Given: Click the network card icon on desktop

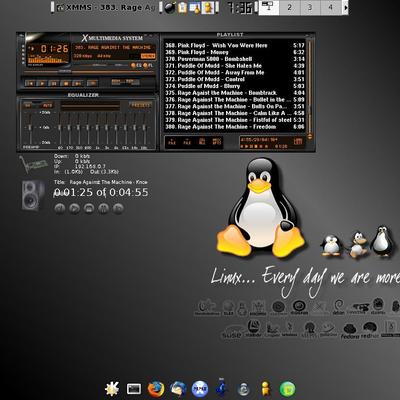Looking at the screenshot, I should coord(33,164).
